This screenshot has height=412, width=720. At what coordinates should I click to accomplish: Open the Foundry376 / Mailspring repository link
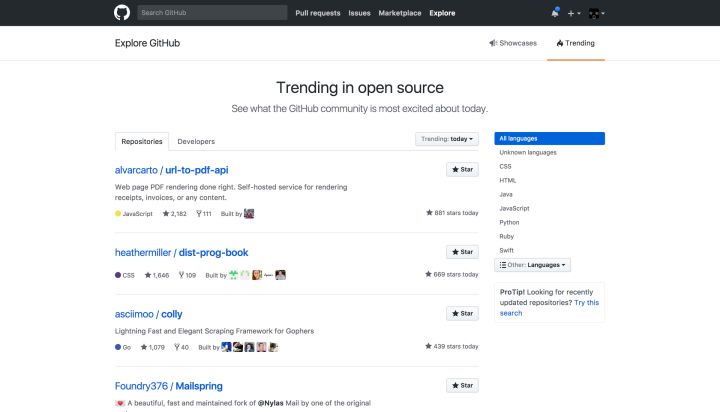(x=169, y=385)
